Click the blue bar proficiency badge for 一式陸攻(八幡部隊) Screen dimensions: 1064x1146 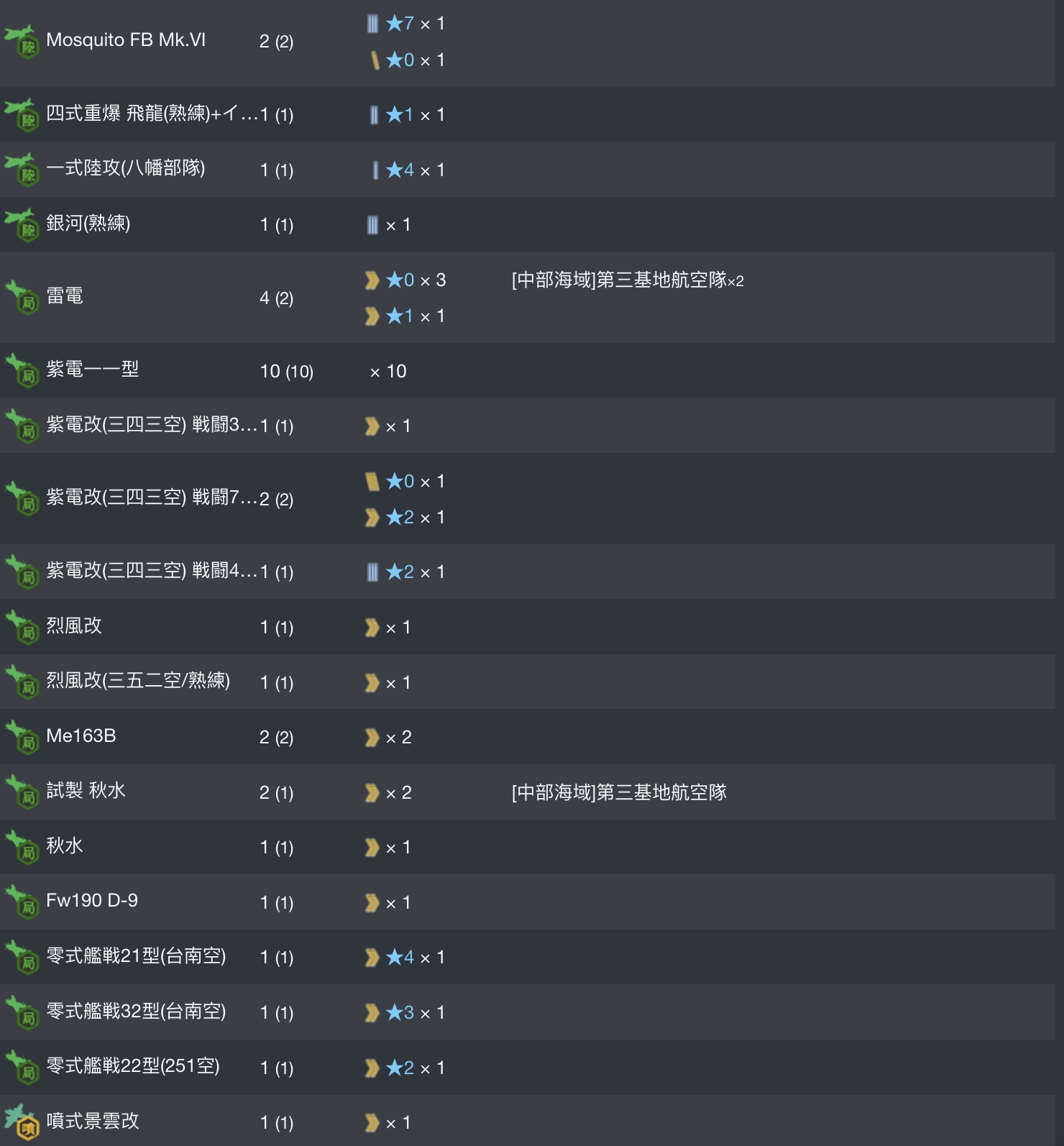[375, 170]
